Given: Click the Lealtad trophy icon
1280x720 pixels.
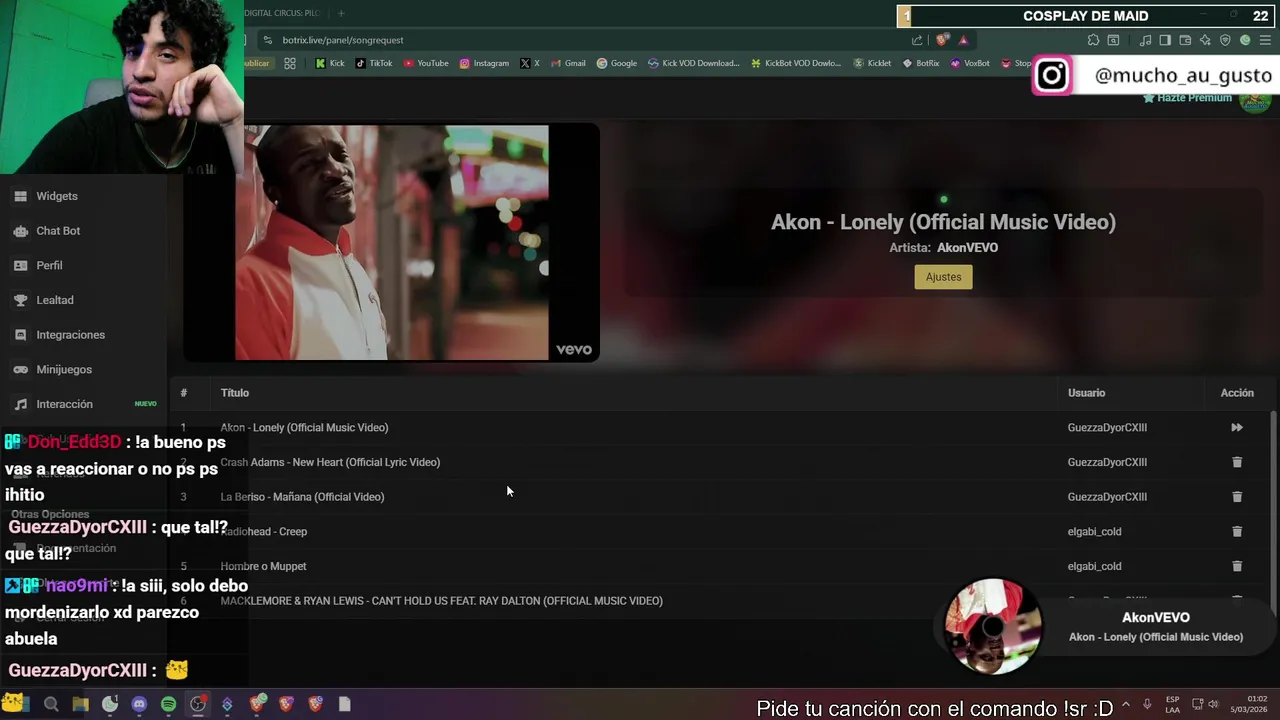Looking at the screenshot, I should click(20, 300).
